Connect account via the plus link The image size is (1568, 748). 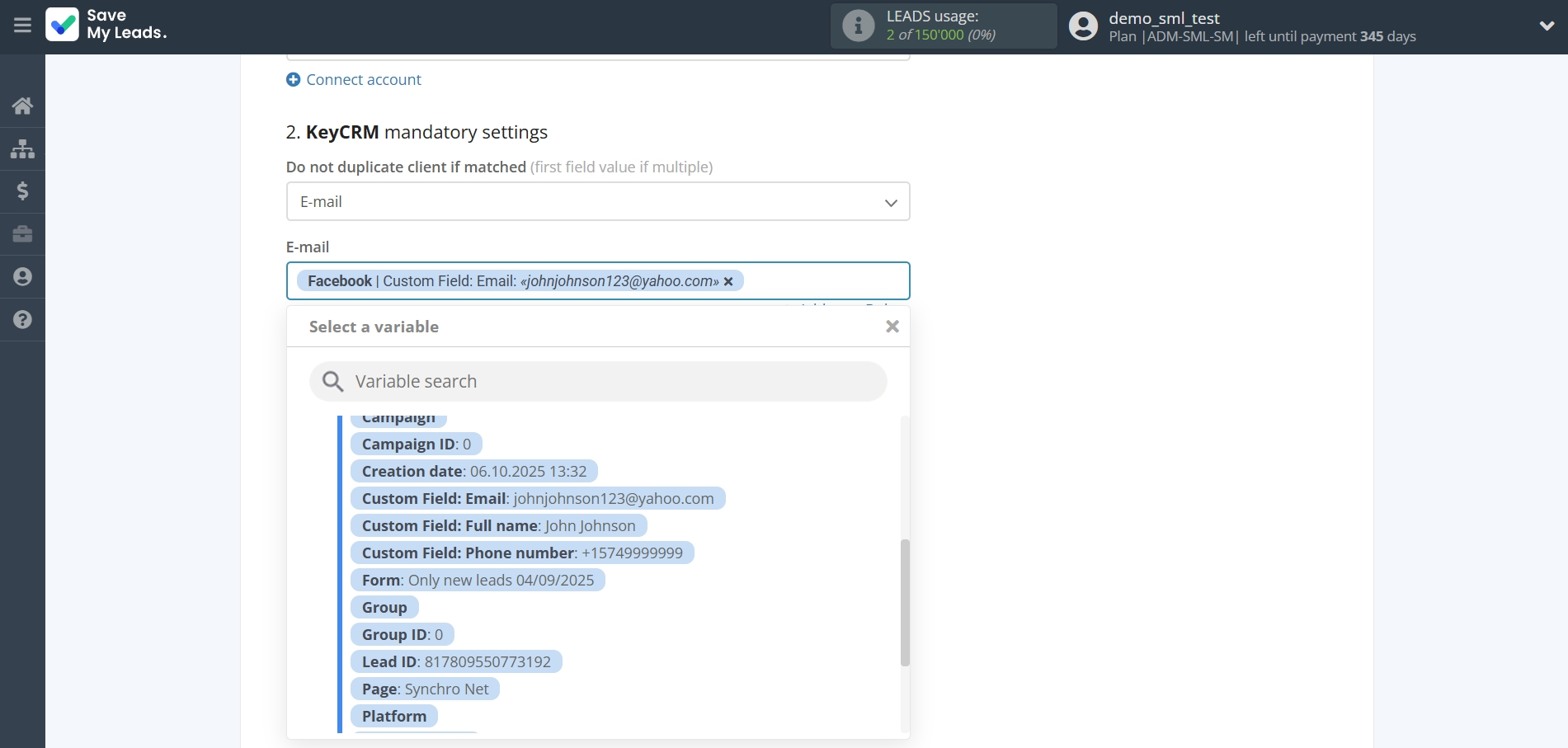click(353, 79)
